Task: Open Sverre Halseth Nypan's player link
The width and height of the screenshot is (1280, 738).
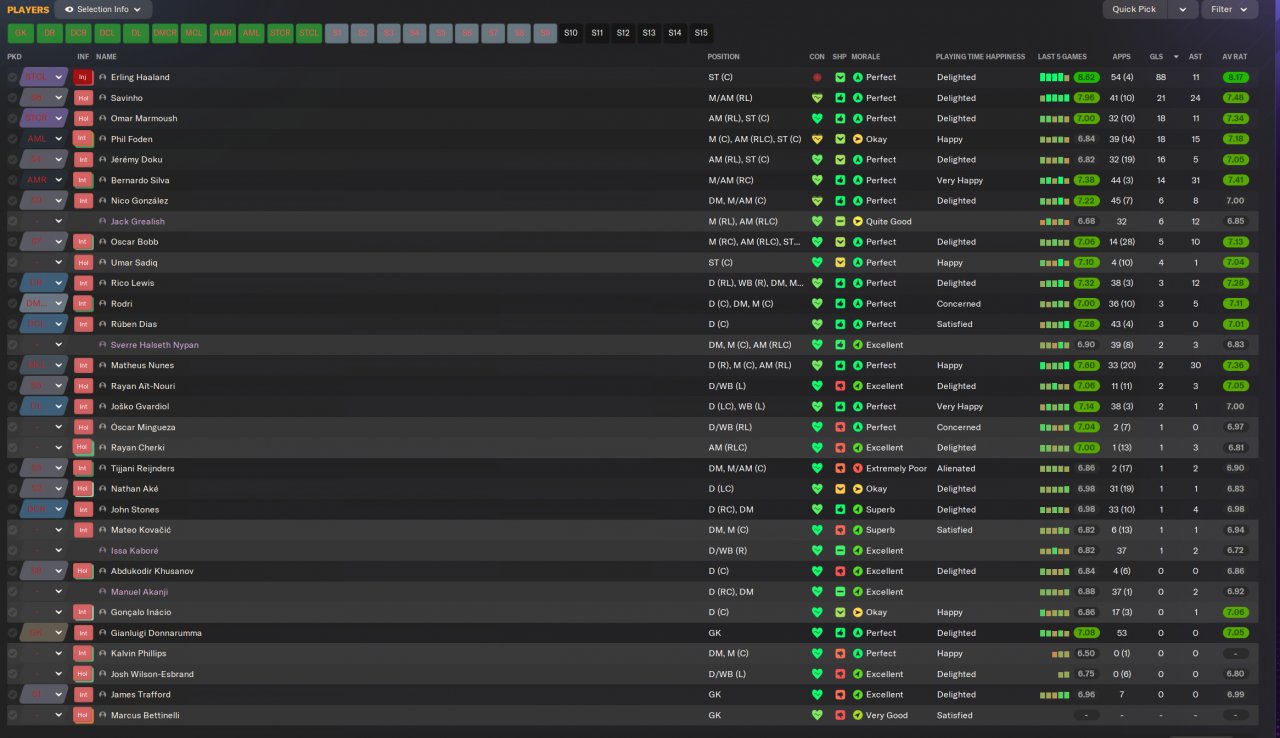Action: tap(155, 345)
